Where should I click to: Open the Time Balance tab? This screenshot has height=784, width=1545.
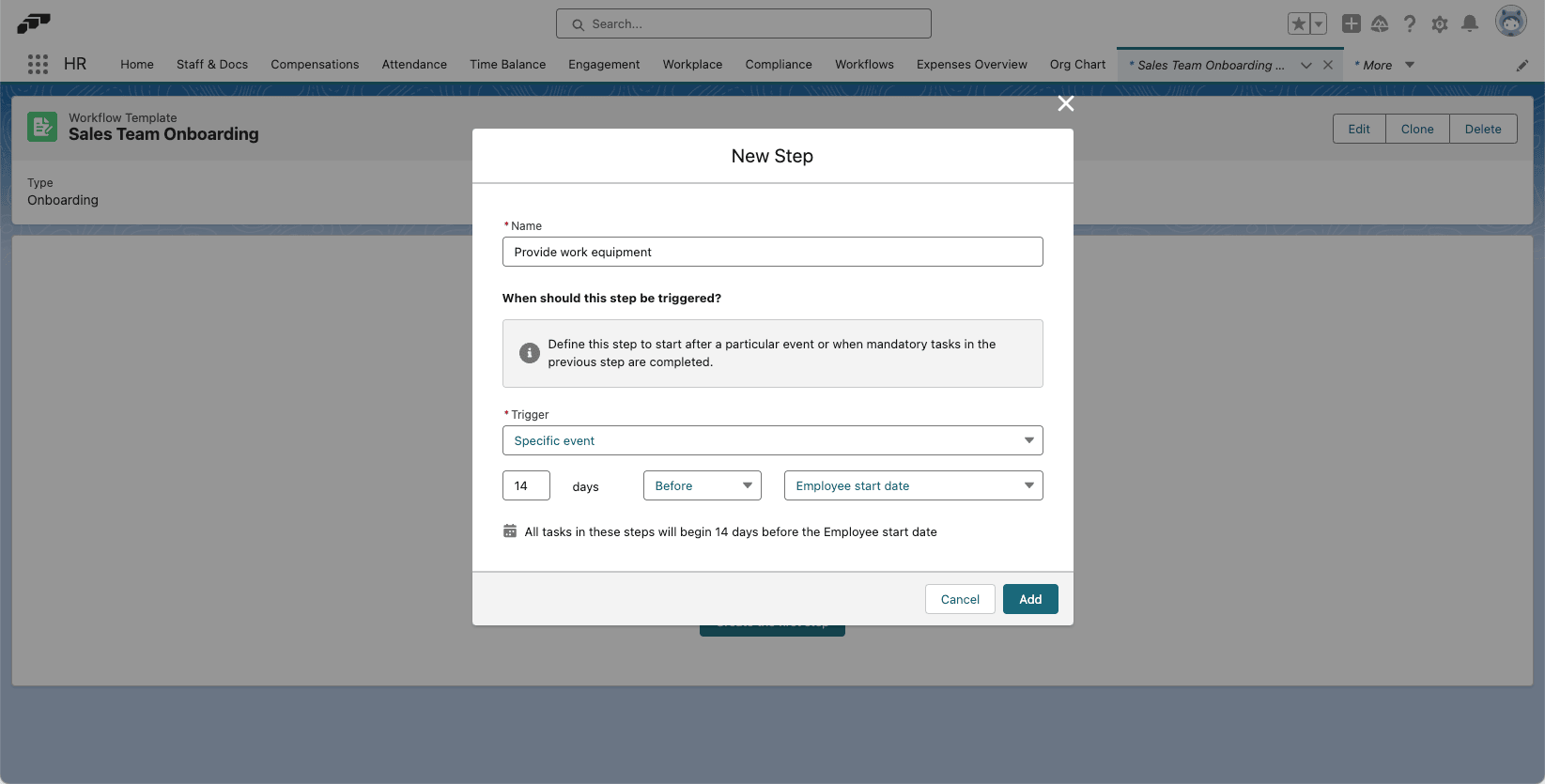pyautogui.click(x=508, y=64)
